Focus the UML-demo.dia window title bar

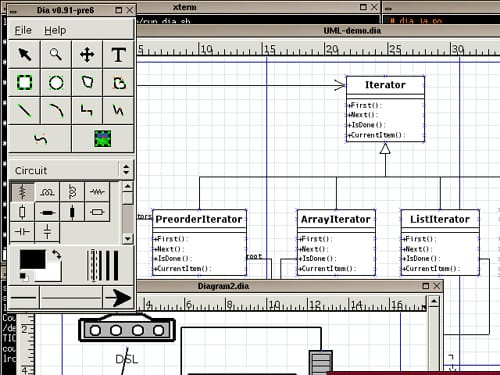(352, 31)
